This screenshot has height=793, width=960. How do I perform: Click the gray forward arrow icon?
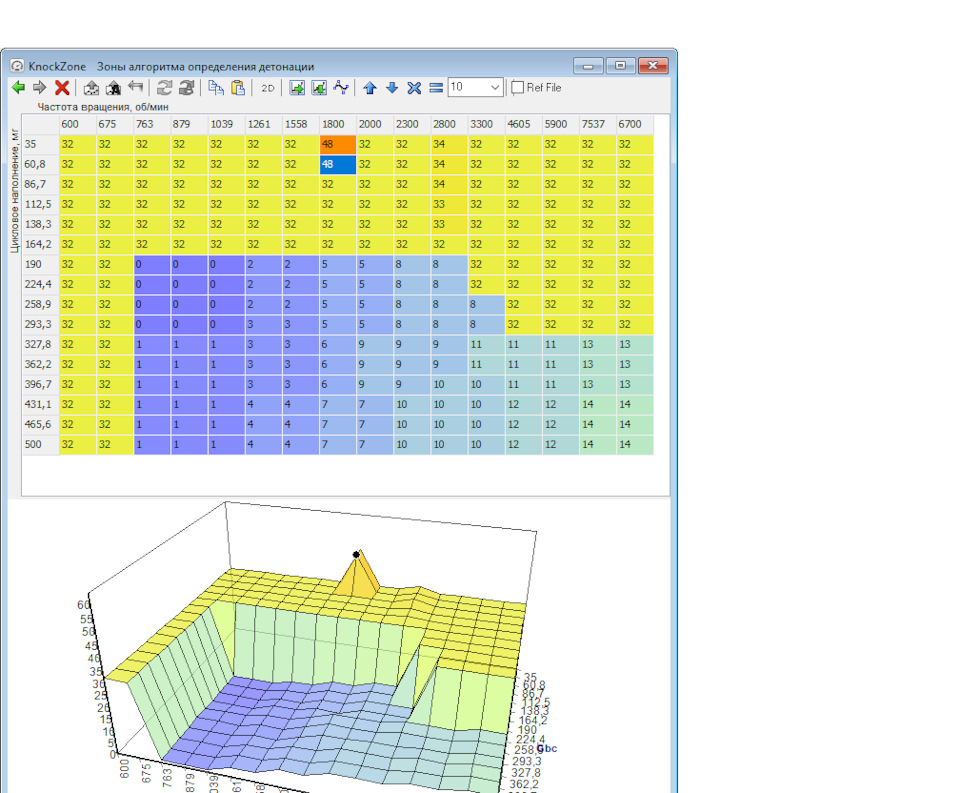pos(40,88)
